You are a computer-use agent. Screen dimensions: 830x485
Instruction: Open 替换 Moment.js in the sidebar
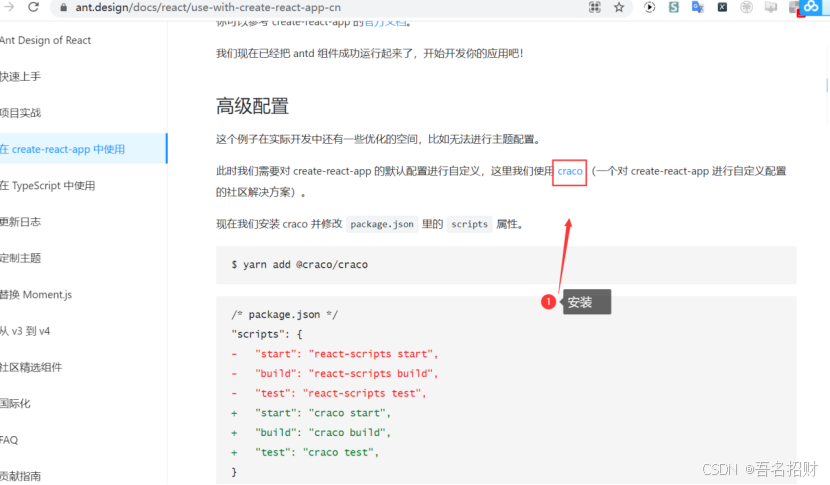coord(36,295)
